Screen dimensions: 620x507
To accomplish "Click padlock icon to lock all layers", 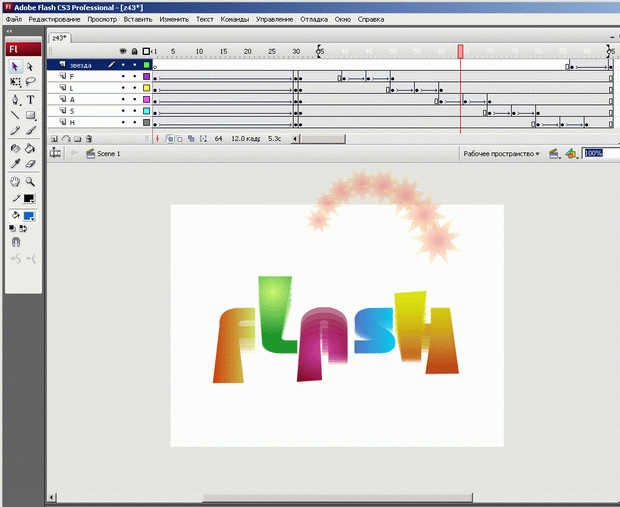I will [135, 51].
